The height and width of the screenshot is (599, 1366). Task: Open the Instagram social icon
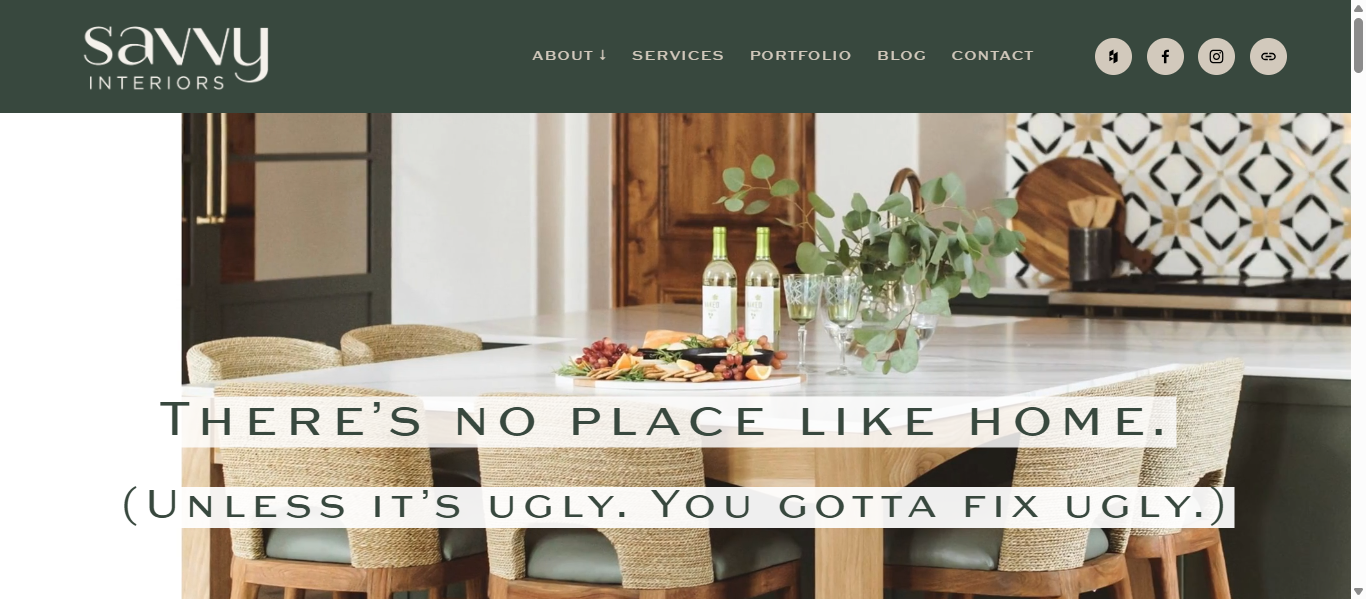(1216, 56)
